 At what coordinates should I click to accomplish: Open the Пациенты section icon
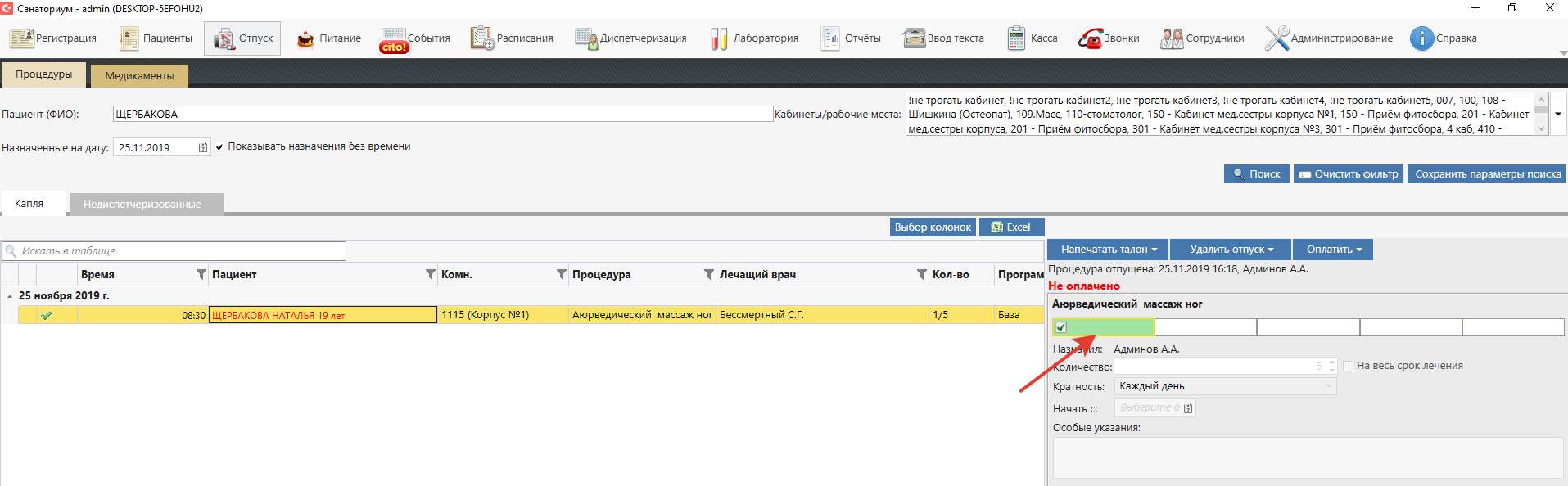(x=129, y=38)
